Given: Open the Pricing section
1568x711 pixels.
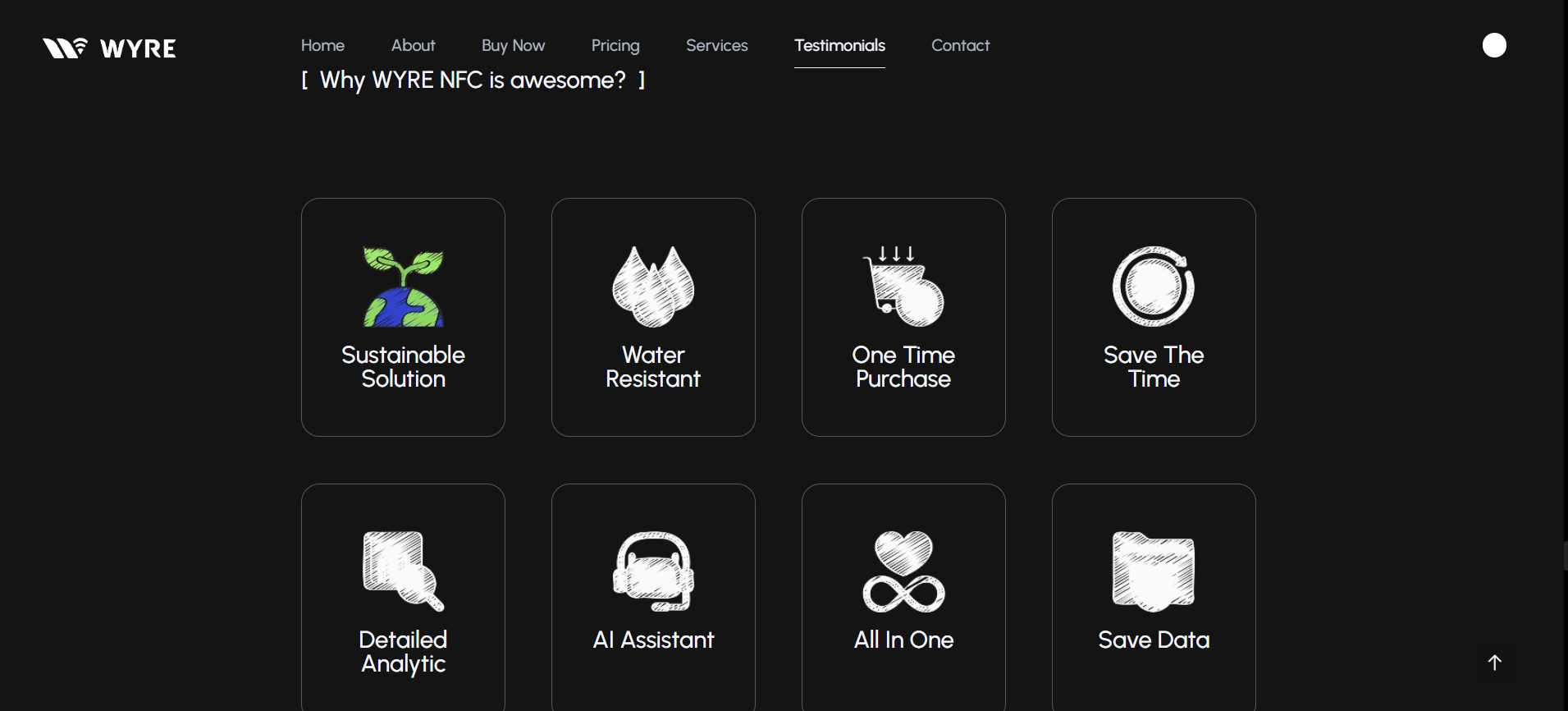Looking at the screenshot, I should [615, 45].
